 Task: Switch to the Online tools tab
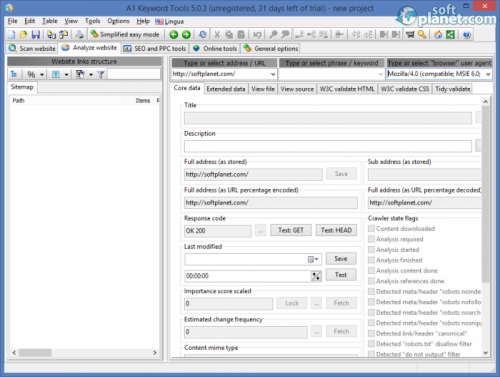[215, 49]
